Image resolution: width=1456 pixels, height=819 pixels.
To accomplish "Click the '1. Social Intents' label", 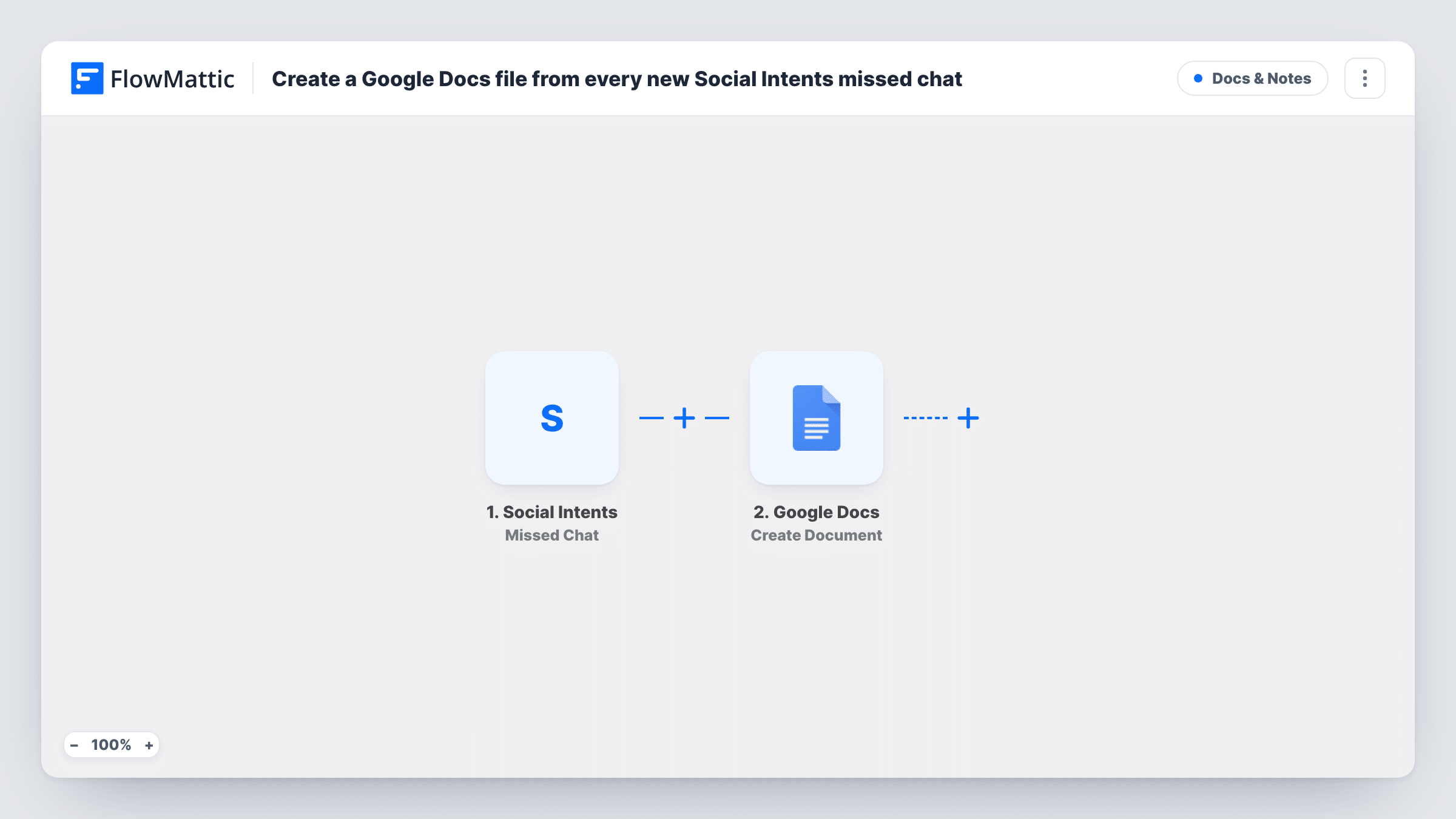I will click(x=551, y=512).
